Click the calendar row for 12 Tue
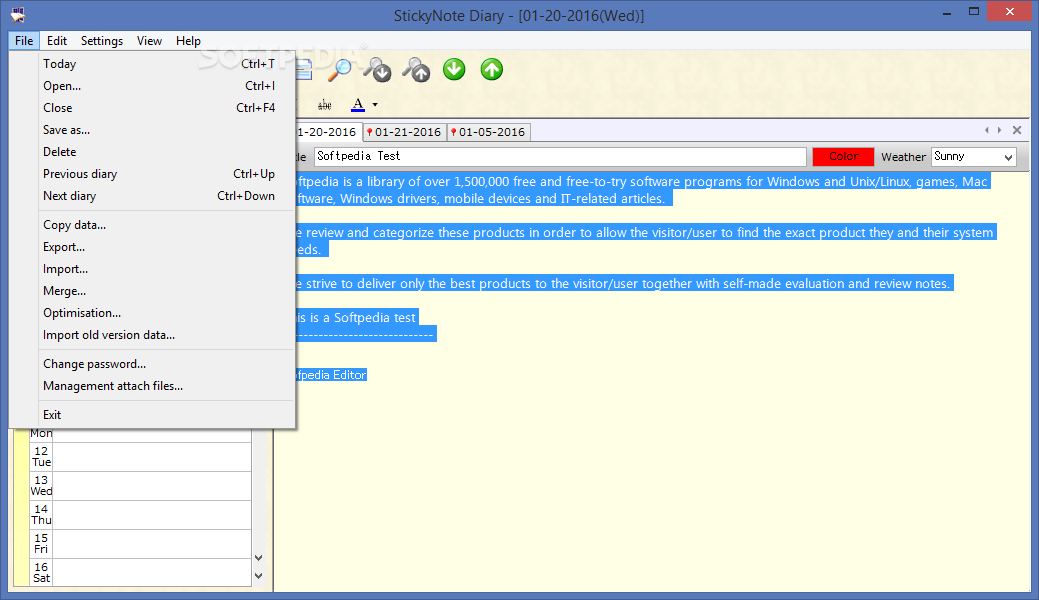The image size is (1039, 600). (140, 457)
